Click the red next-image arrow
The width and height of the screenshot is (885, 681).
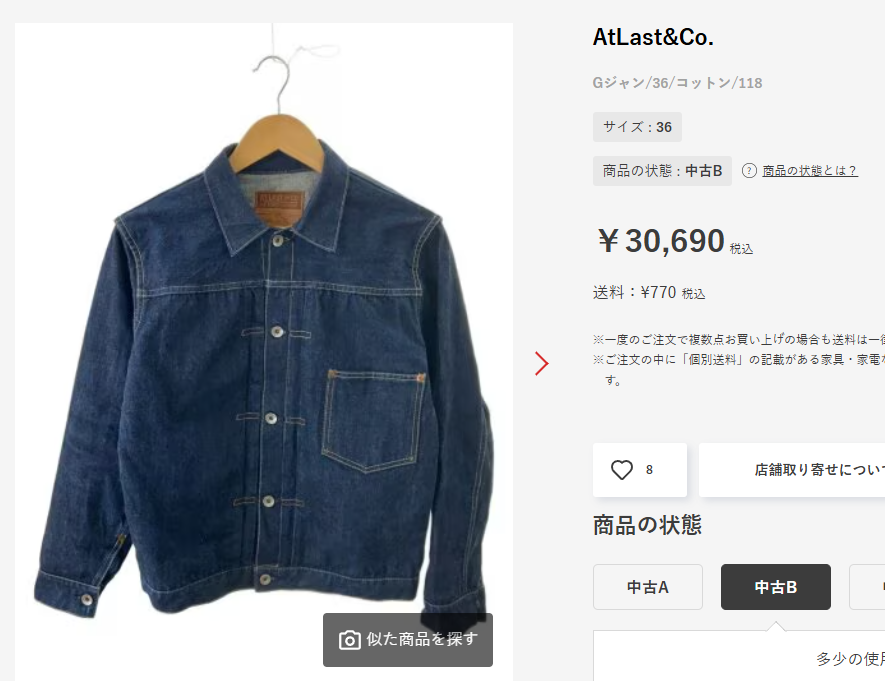(x=541, y=364)
